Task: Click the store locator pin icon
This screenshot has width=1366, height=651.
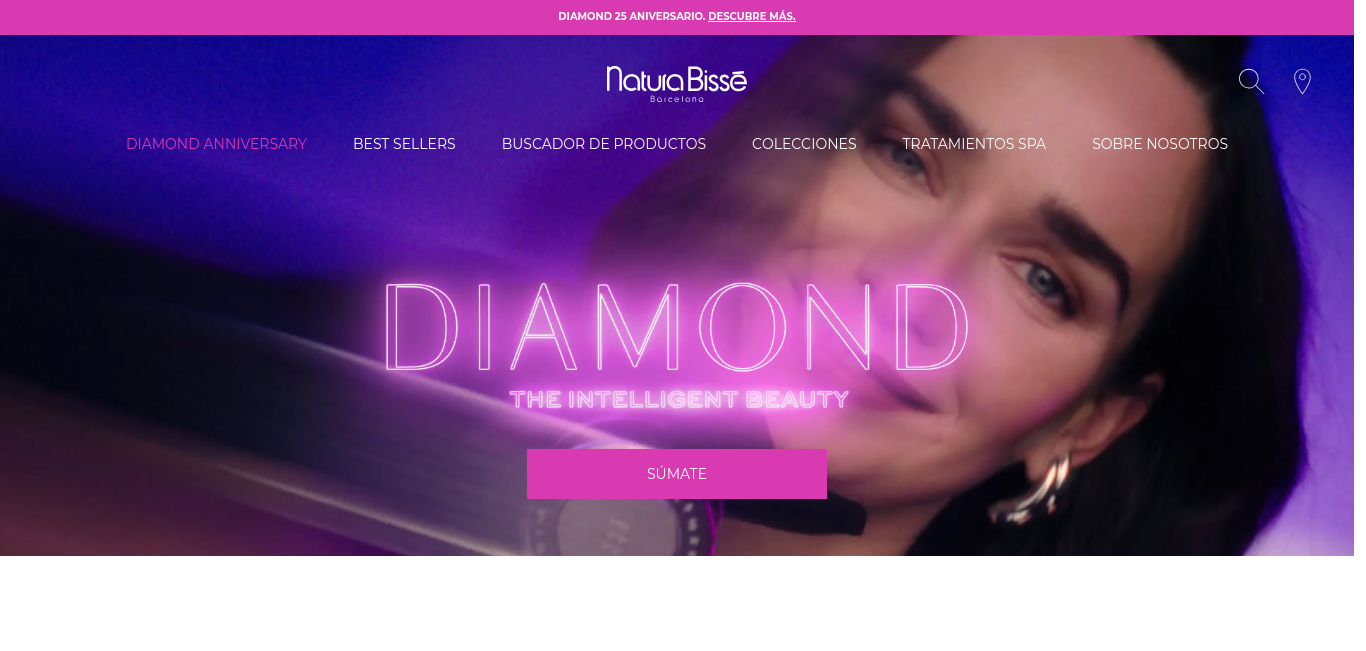Action: click(1302, 82)
